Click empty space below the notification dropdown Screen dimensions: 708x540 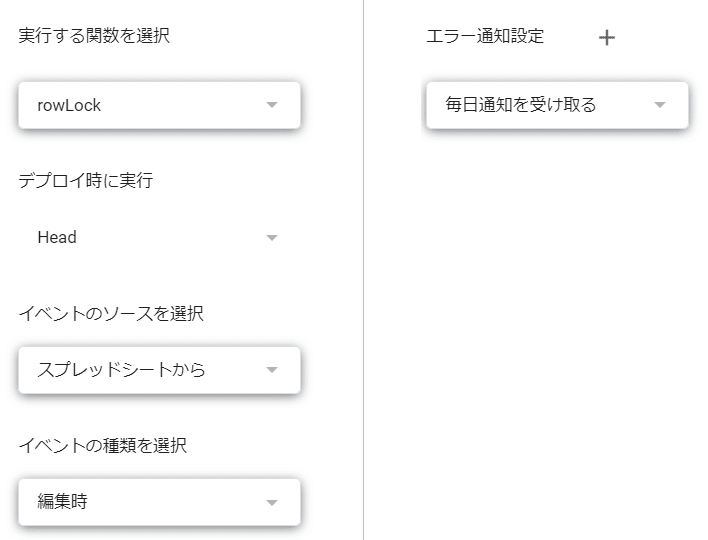(557, 316)
